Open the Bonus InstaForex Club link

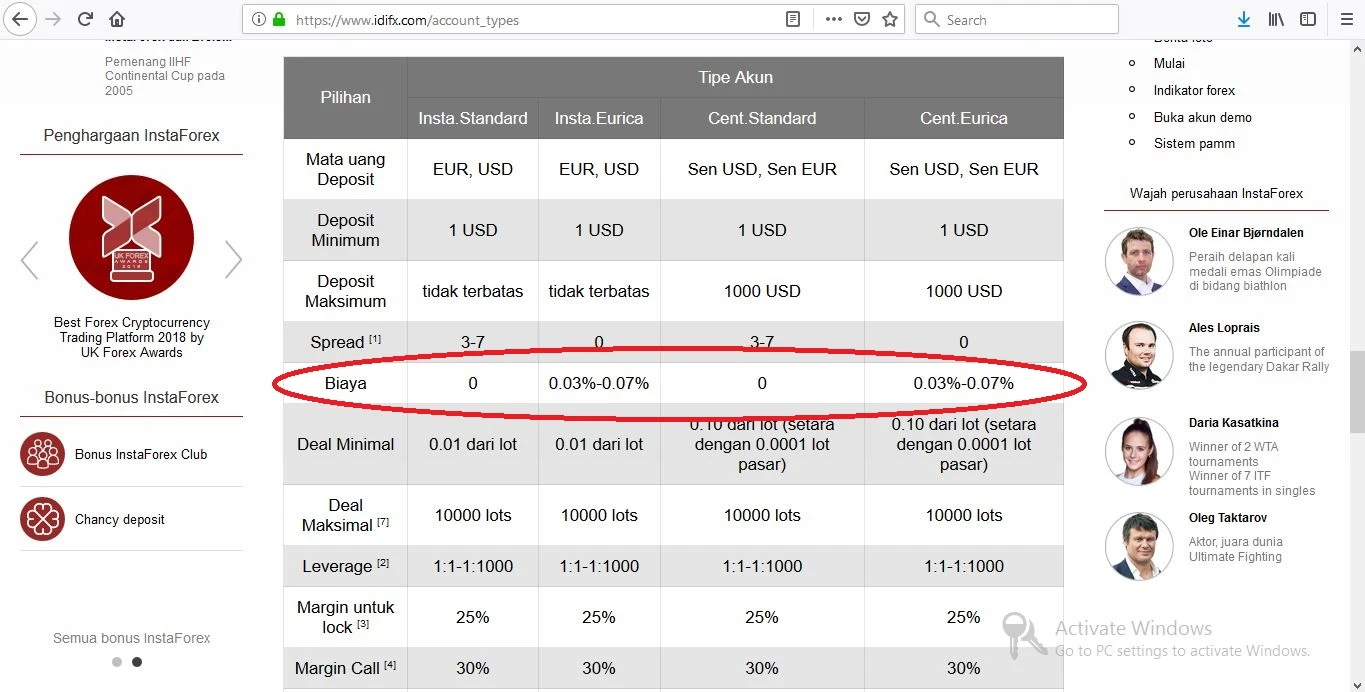point(140,454)
